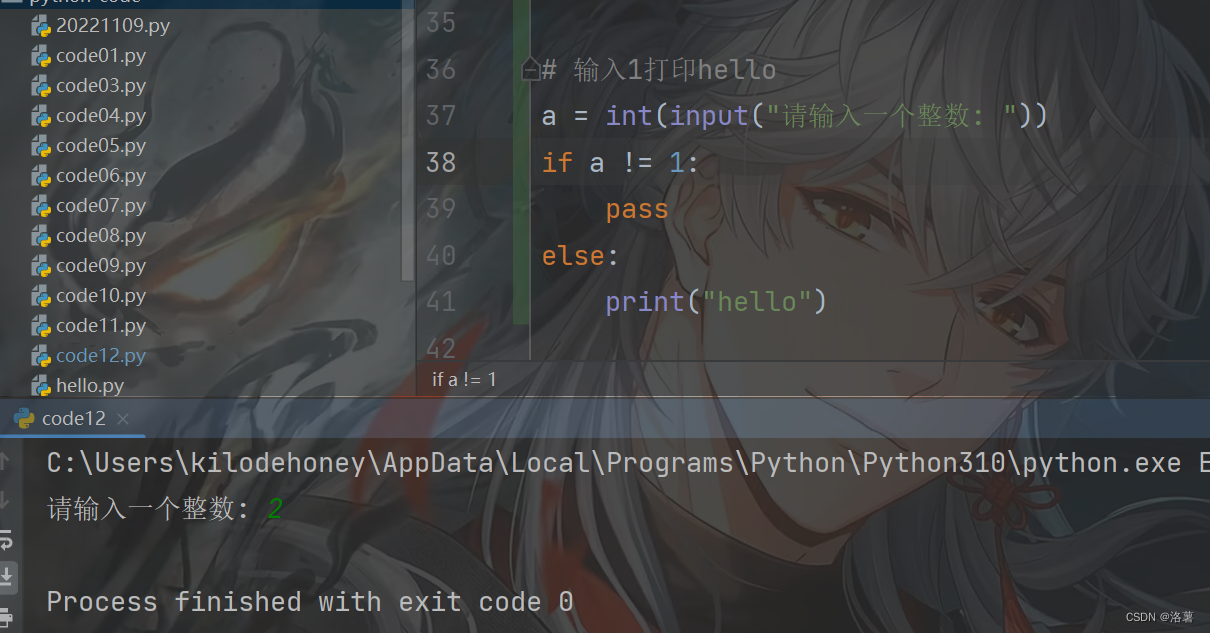This screenshot has width=1210, height=633.
Task: Open the highlighted code12.py file
Action: tap(101, 356)
